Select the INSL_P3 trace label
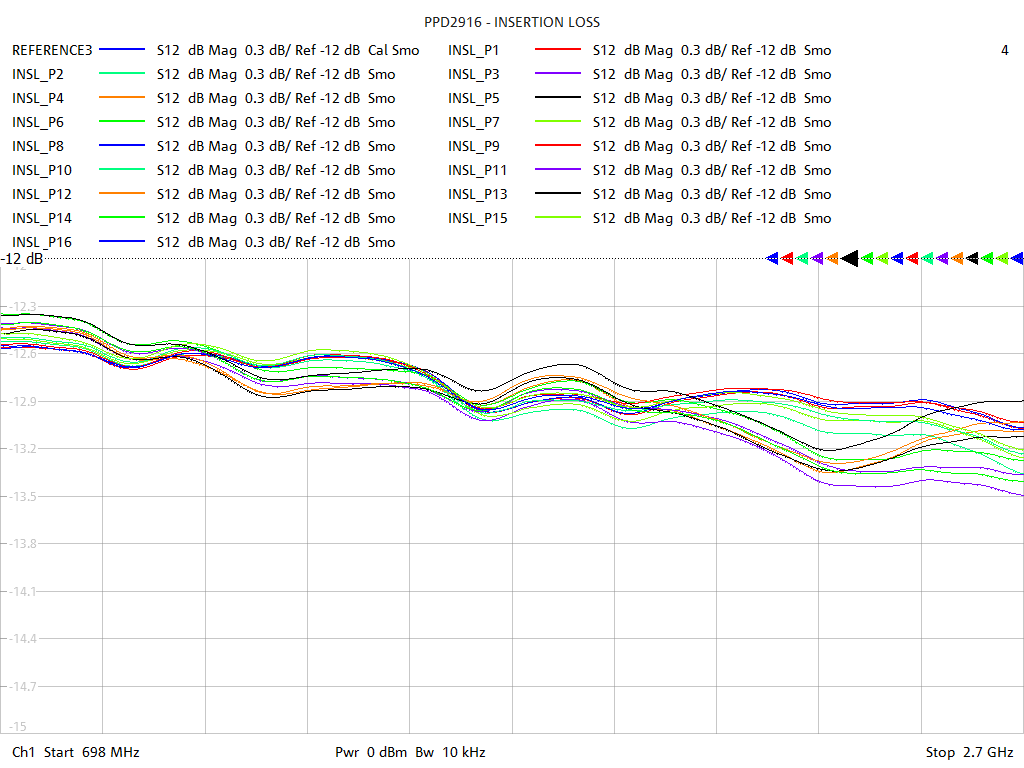 473,74
